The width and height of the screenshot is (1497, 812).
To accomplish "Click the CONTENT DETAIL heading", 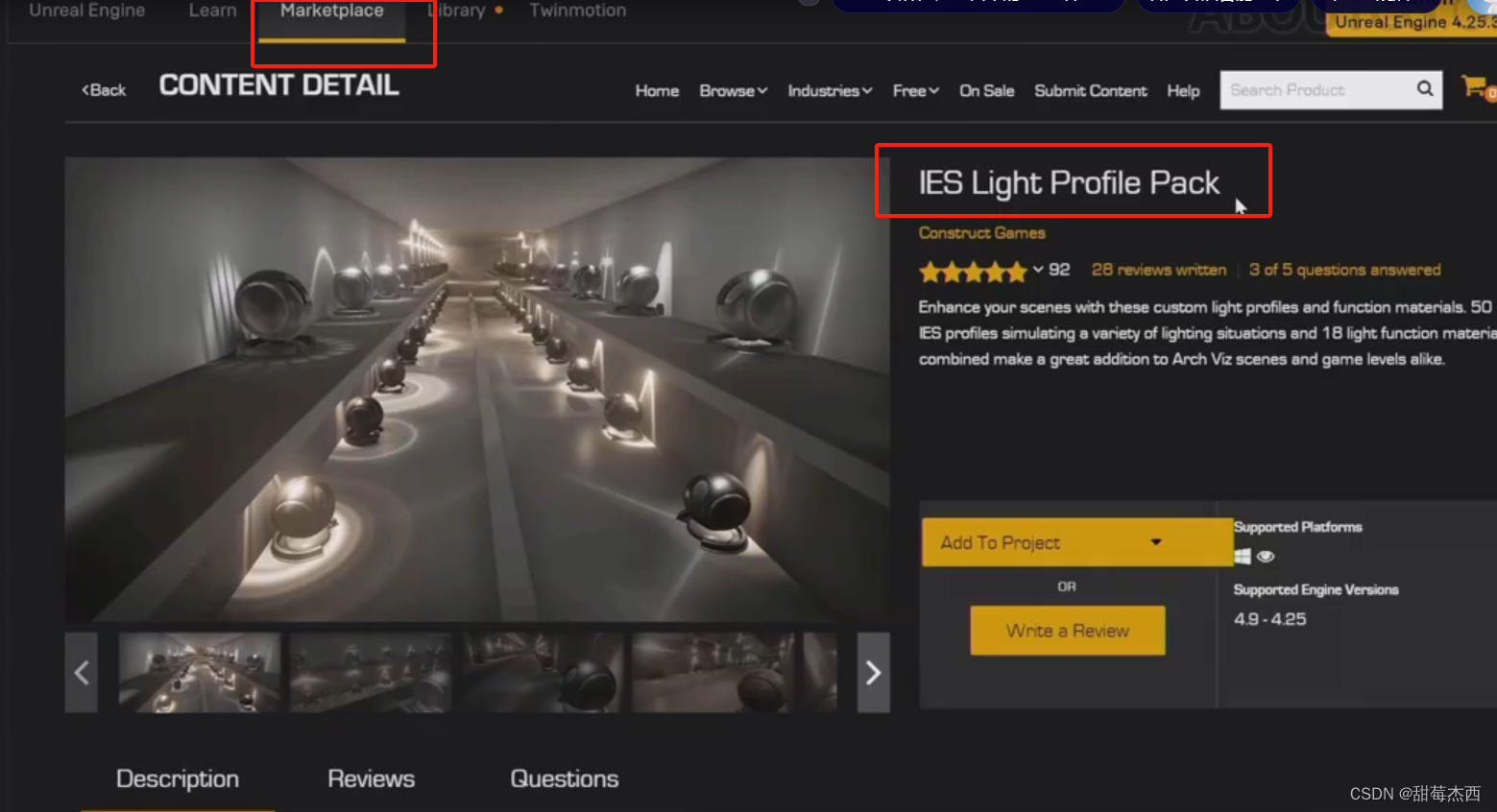I will [x=278, y=85].
